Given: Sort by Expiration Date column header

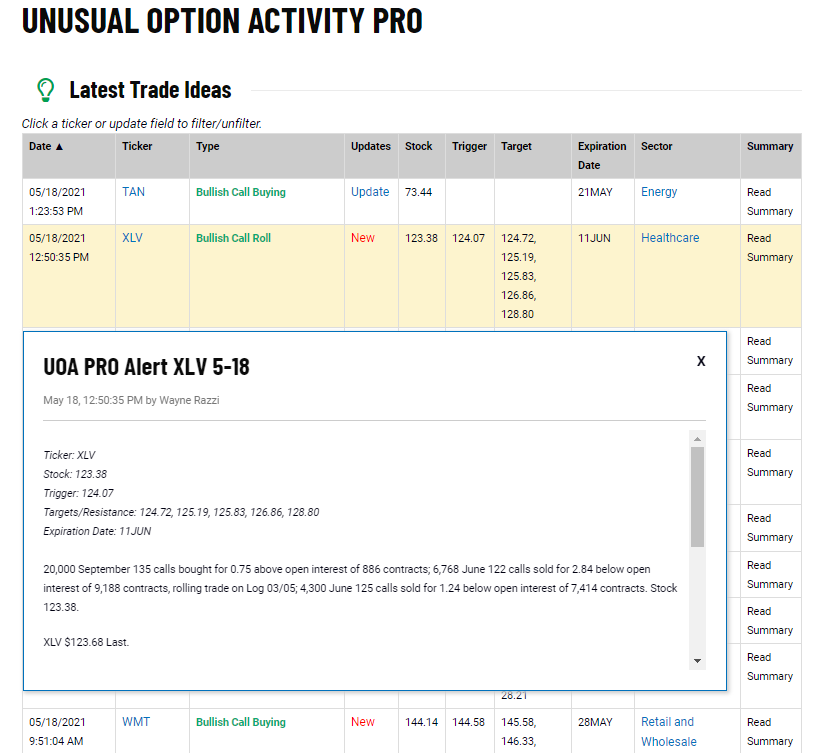Looking at the screenshot, I should pos(602,155).
